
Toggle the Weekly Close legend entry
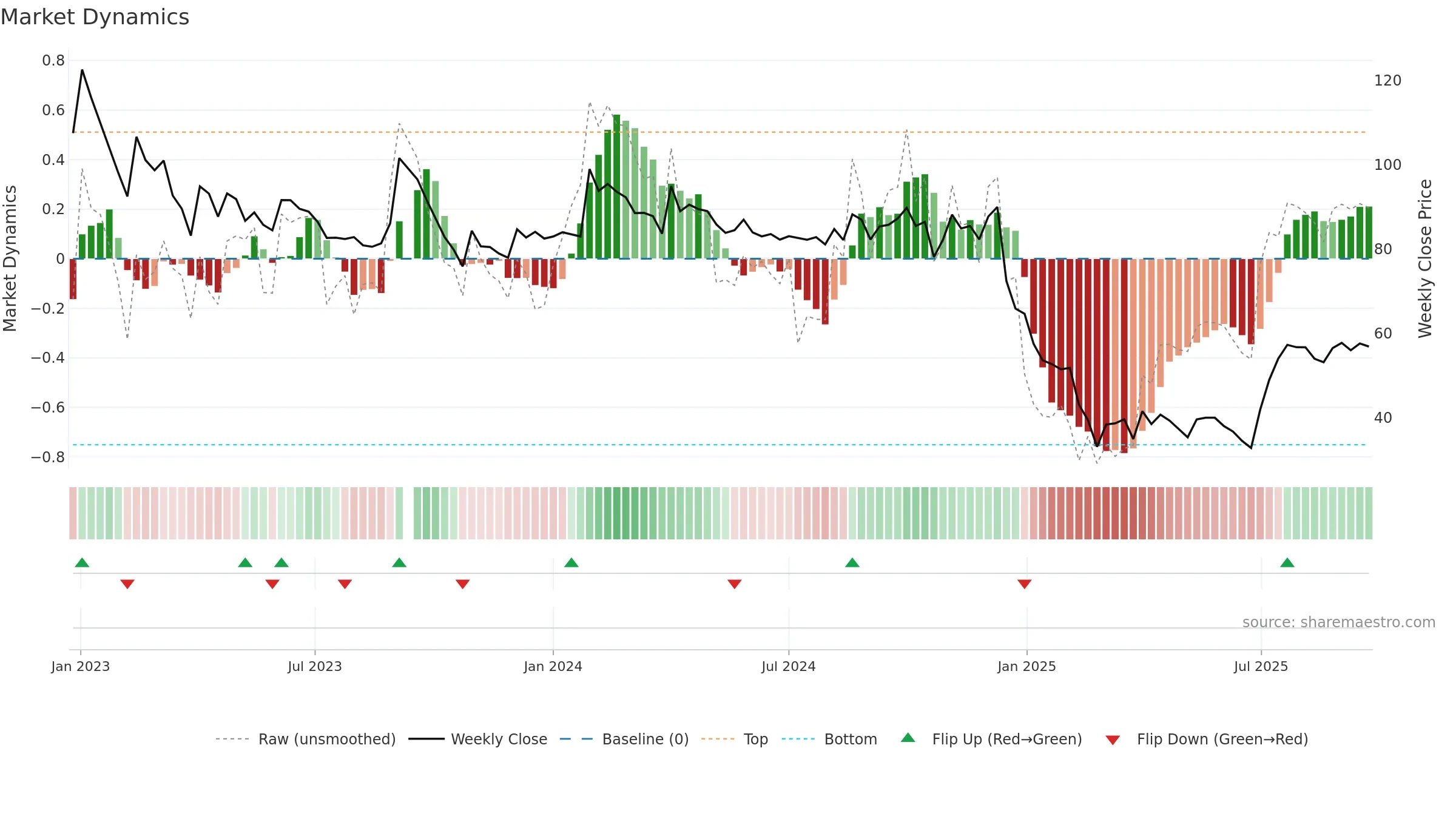tap(478, 739)
